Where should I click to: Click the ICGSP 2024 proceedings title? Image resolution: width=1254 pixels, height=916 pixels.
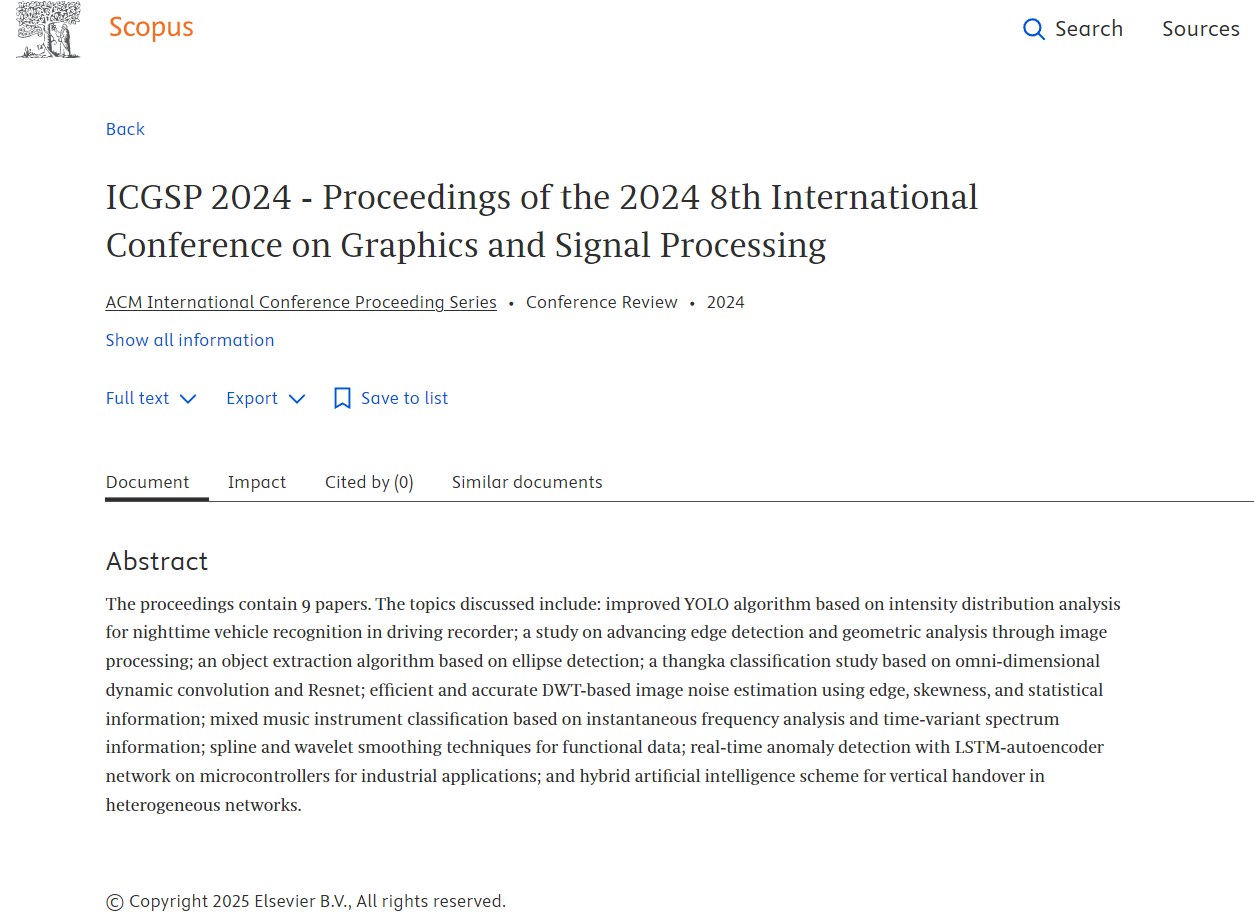(542, 221)
